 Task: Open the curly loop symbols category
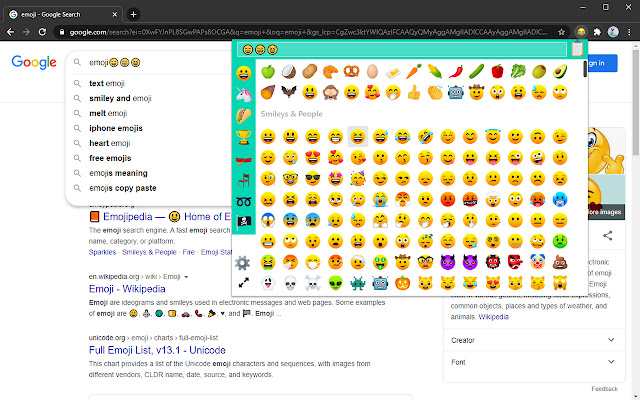(x=244, y=201)
